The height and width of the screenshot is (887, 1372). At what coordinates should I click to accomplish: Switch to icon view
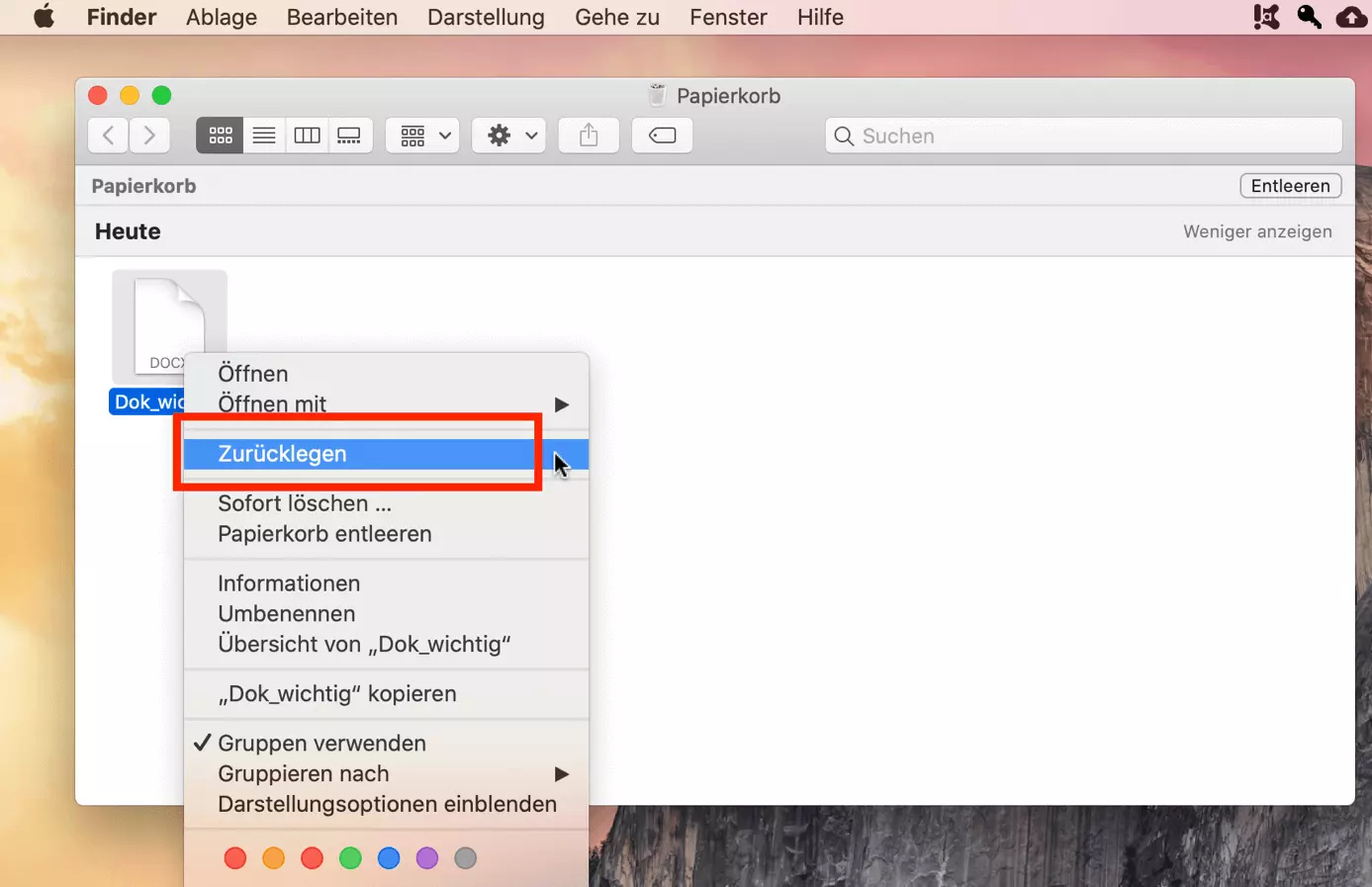pyautogui.click(x=220, y=135)
